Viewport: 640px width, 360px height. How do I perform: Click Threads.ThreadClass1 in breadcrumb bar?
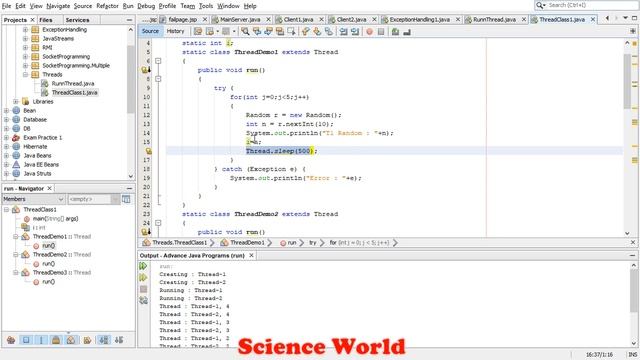175,242
